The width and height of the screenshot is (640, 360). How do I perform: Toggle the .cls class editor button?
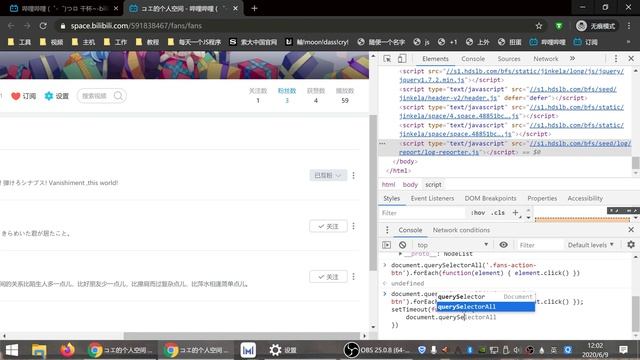click(x=498, y=213)
